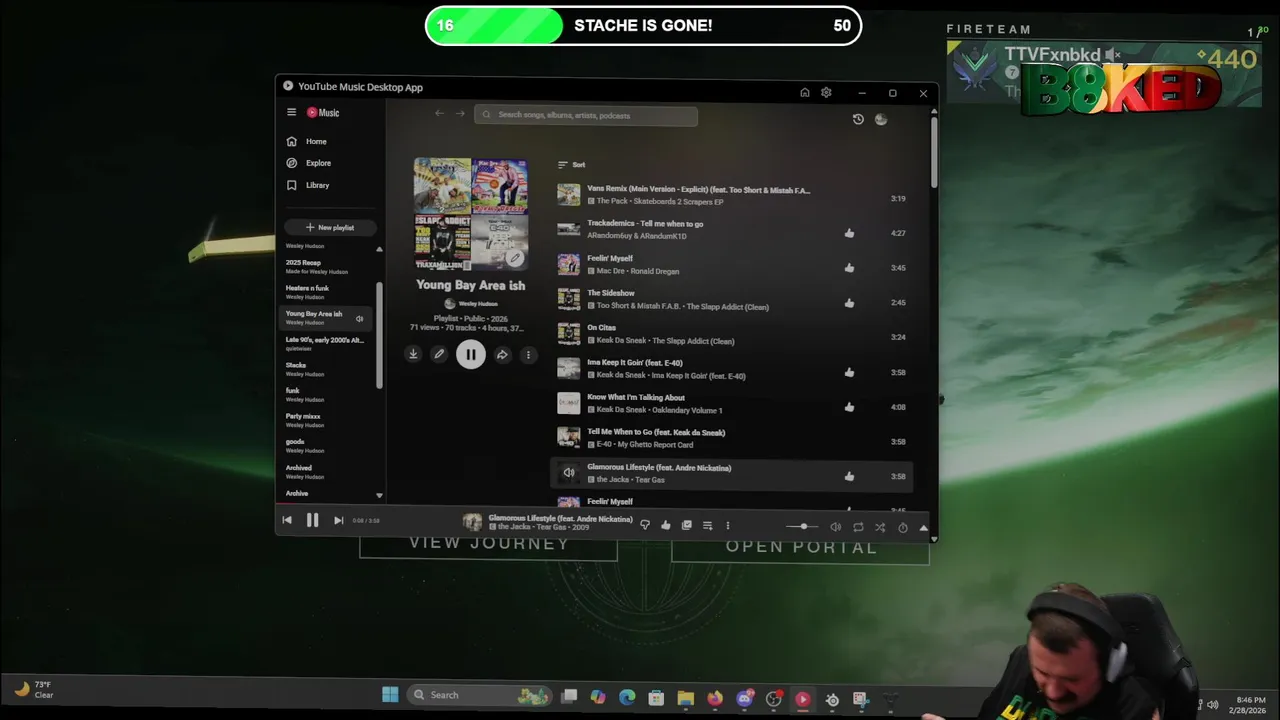
Task: Click the playlist cover collage
Action: (x=471, y=213)
